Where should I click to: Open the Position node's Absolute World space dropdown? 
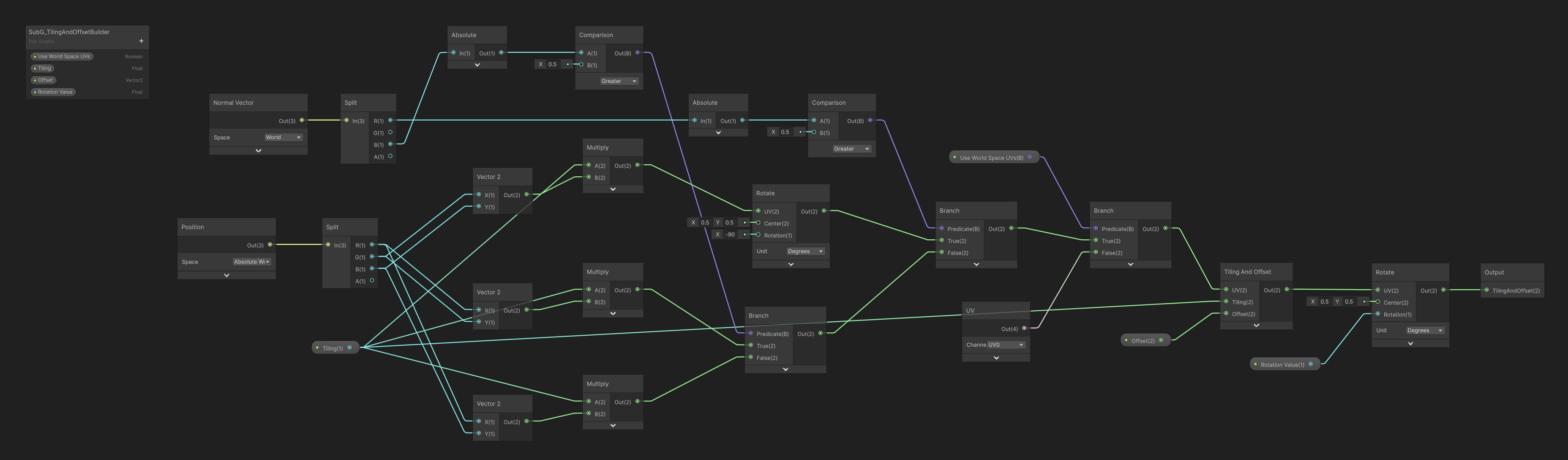(x=252, y=261)
